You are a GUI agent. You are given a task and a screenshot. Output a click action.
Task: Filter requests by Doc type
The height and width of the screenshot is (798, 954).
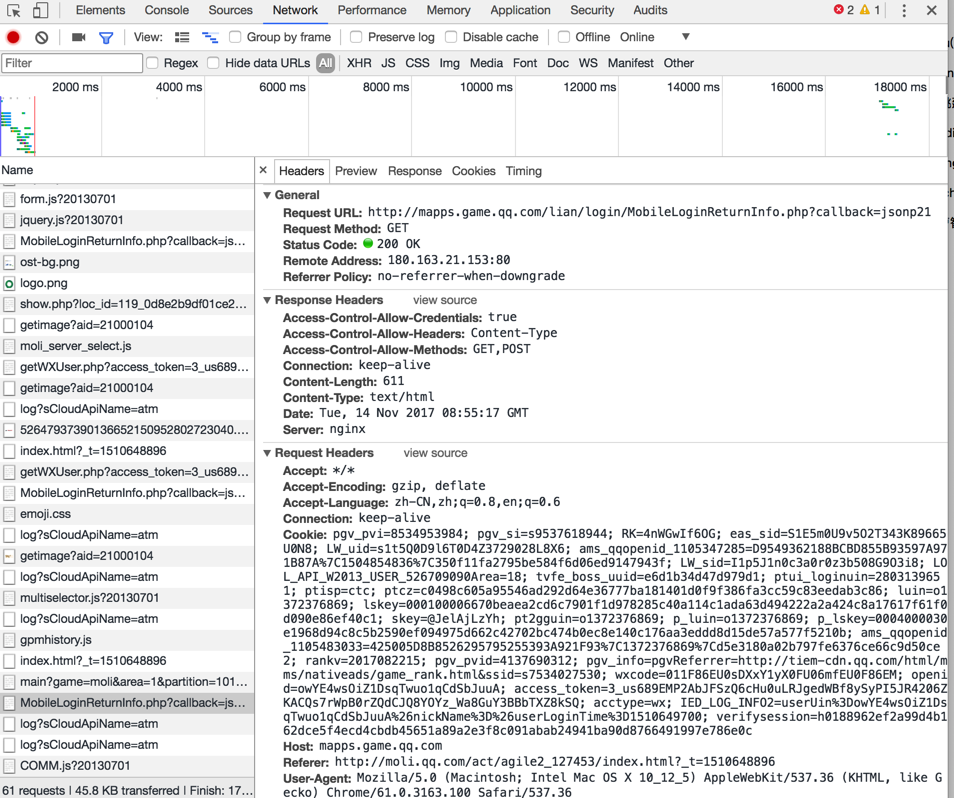(x=558, y=63)
